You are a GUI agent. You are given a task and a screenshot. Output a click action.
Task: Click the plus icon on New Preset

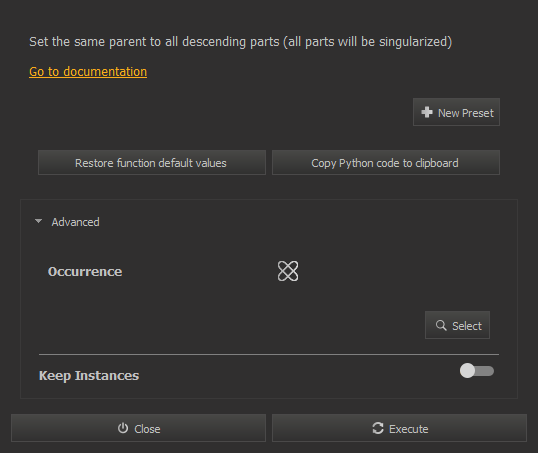tap(427, 112)
